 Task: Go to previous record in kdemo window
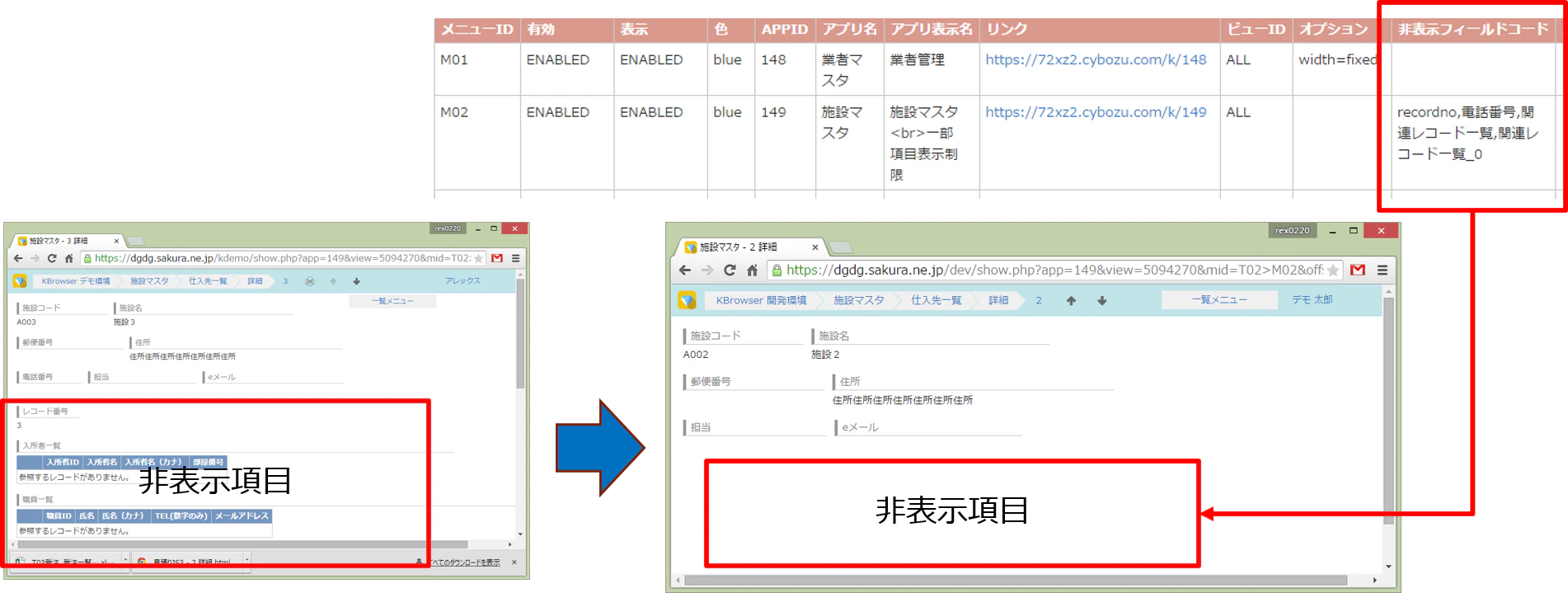click(333, 281)
